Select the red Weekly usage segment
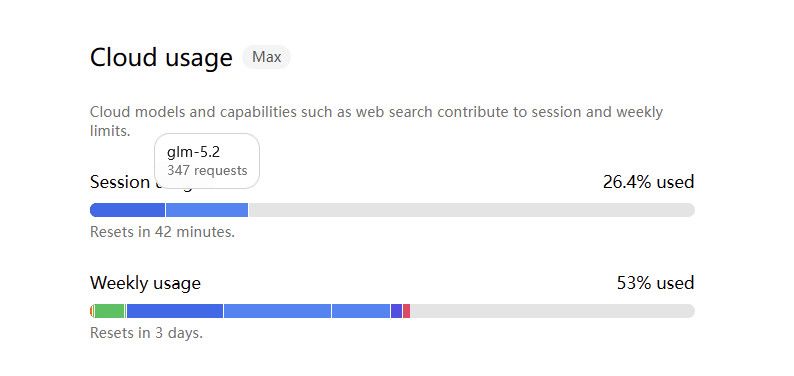Screen dimensions: 794x376 (407, 311)
